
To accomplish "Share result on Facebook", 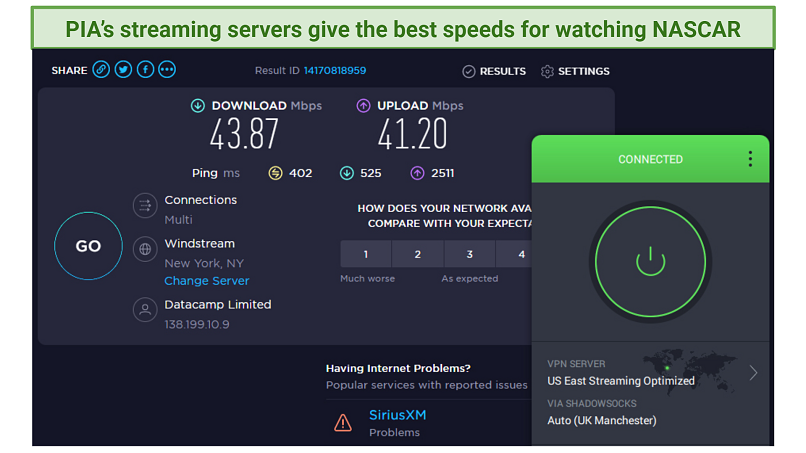I will [145, 69].
